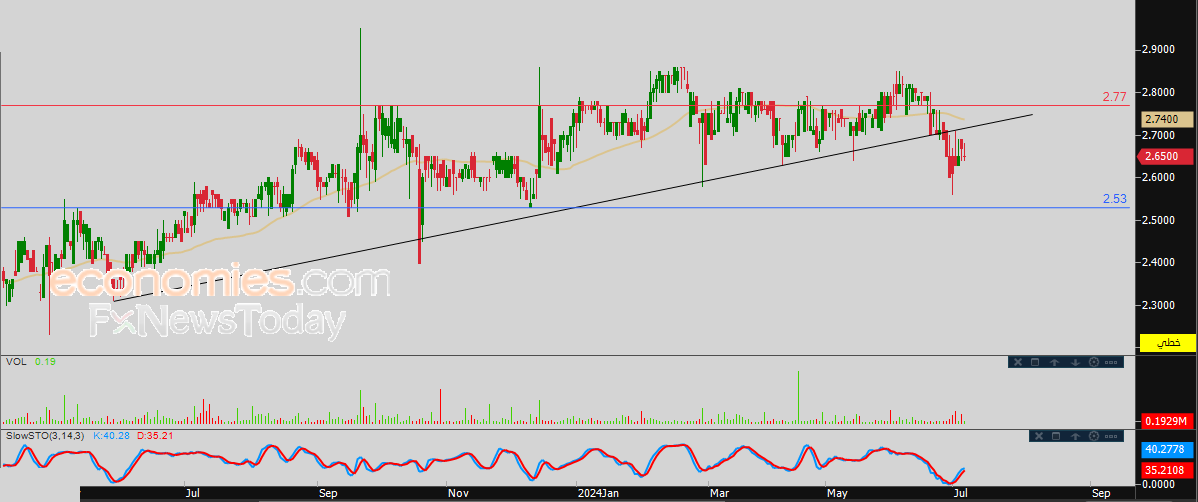Viewport: 1198px width, 502px height.
Task: Maximize the VOL indicator panel
Action: coord(1035,362)
